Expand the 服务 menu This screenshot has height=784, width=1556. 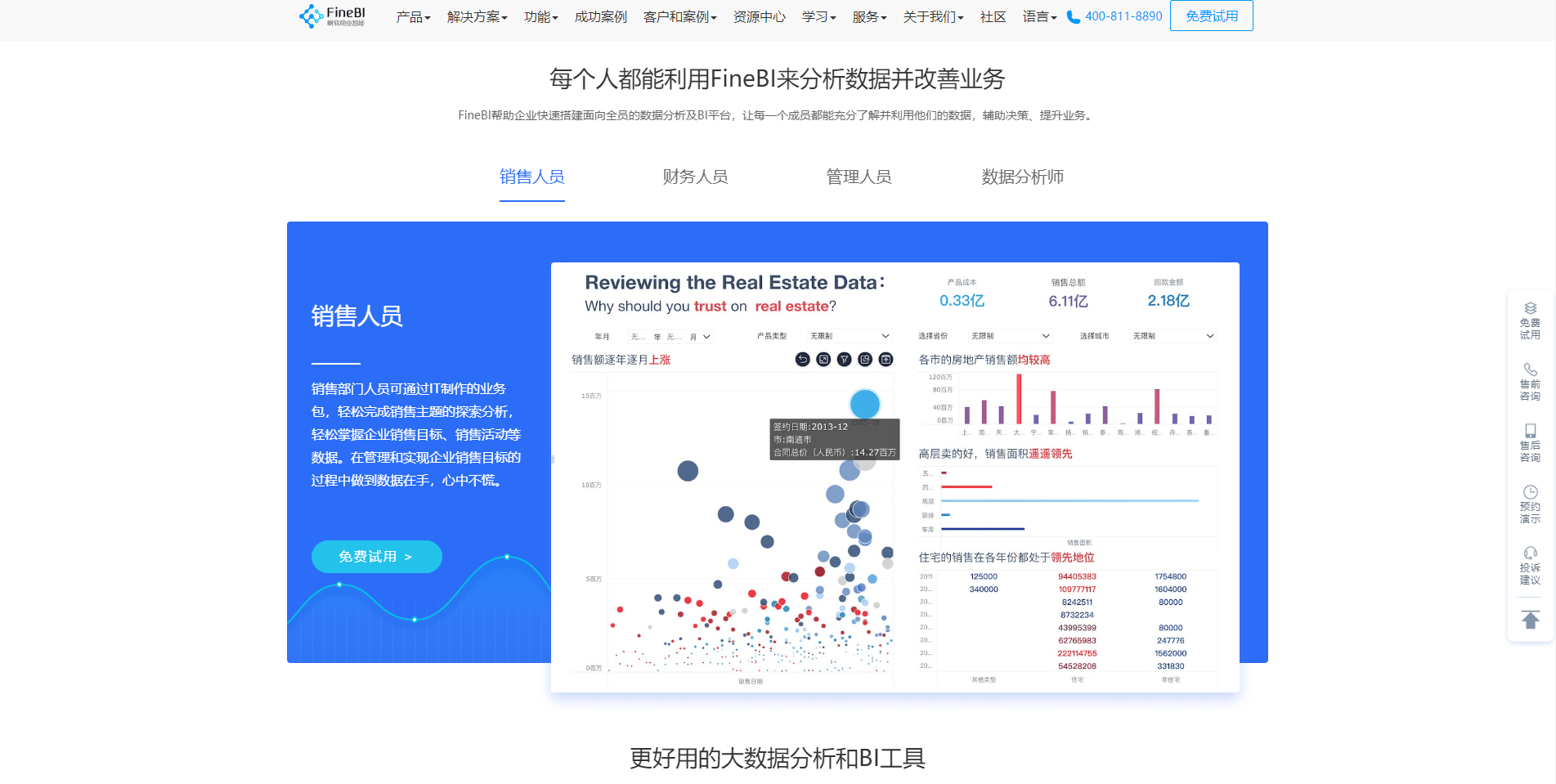point(869,17)
